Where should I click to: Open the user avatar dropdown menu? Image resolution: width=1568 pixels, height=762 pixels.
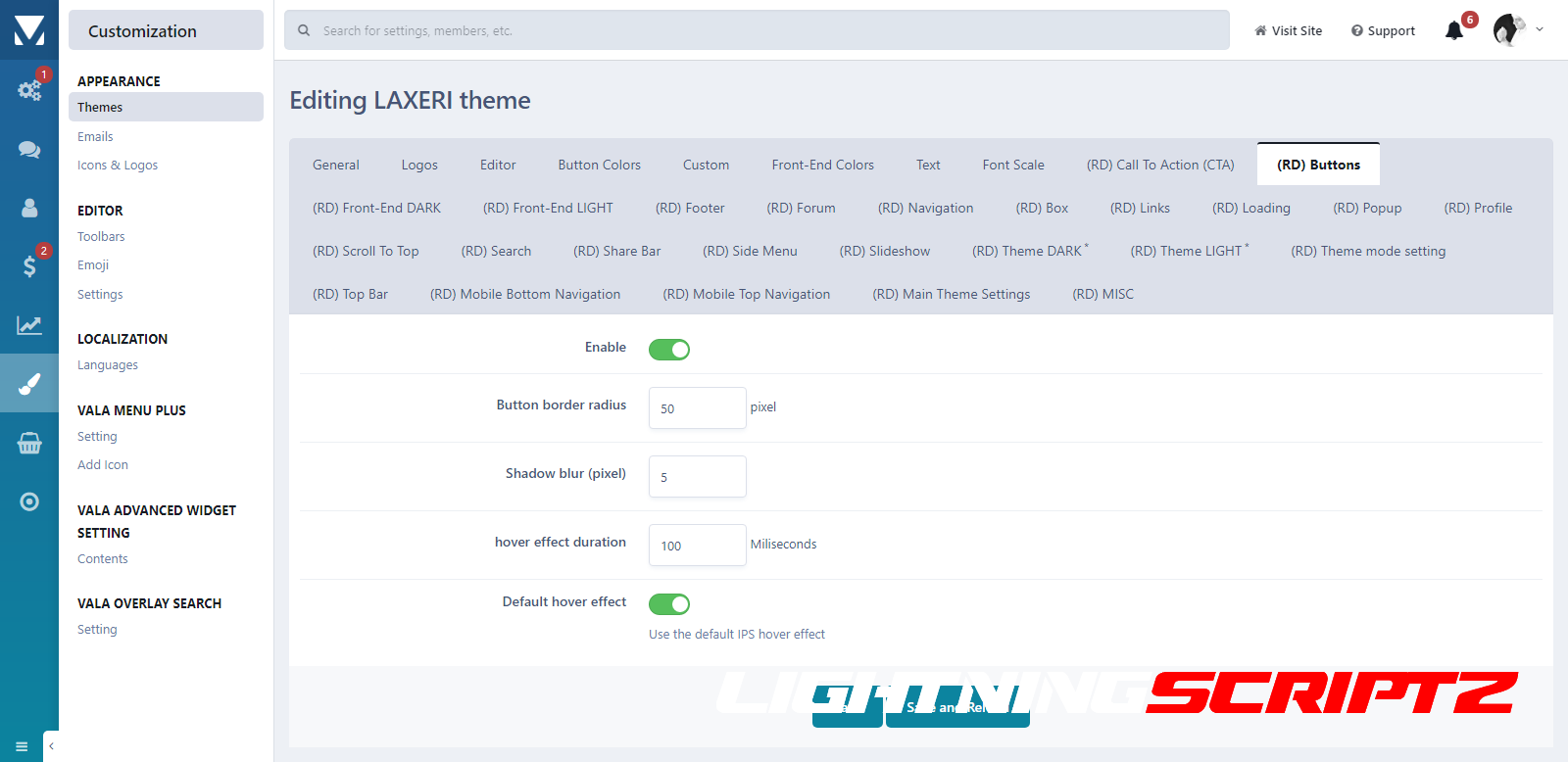click(x=1517, y=30)
